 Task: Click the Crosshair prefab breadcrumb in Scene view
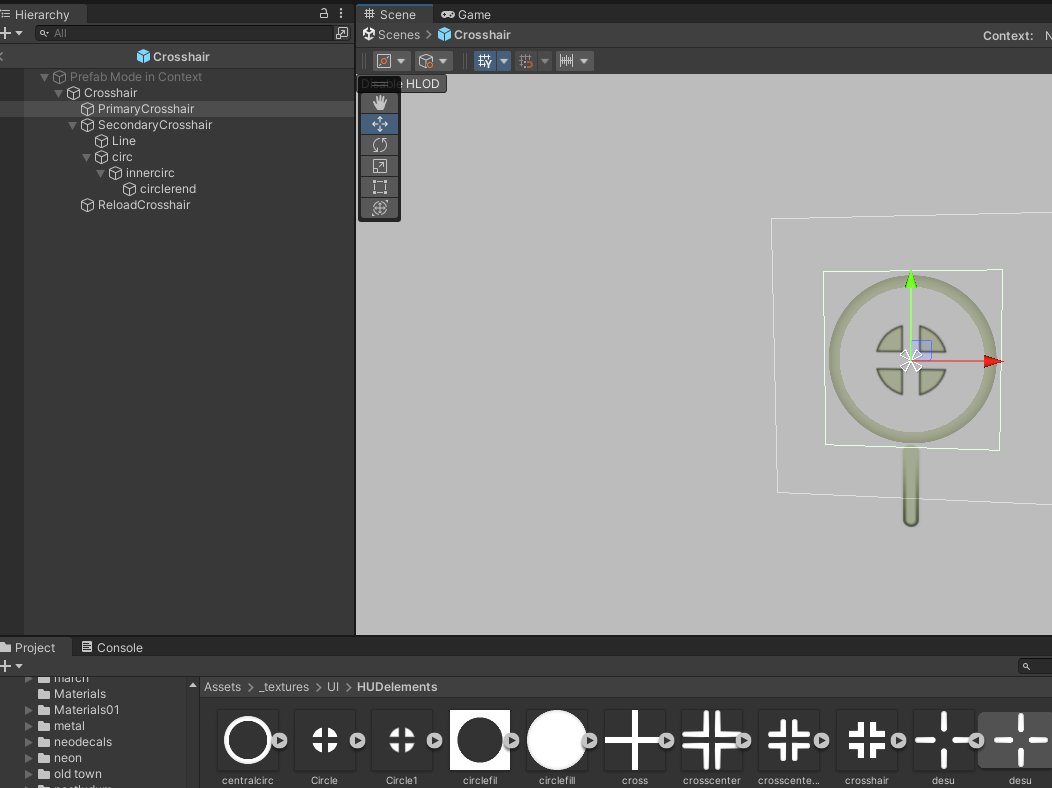(x=474, y=34)
